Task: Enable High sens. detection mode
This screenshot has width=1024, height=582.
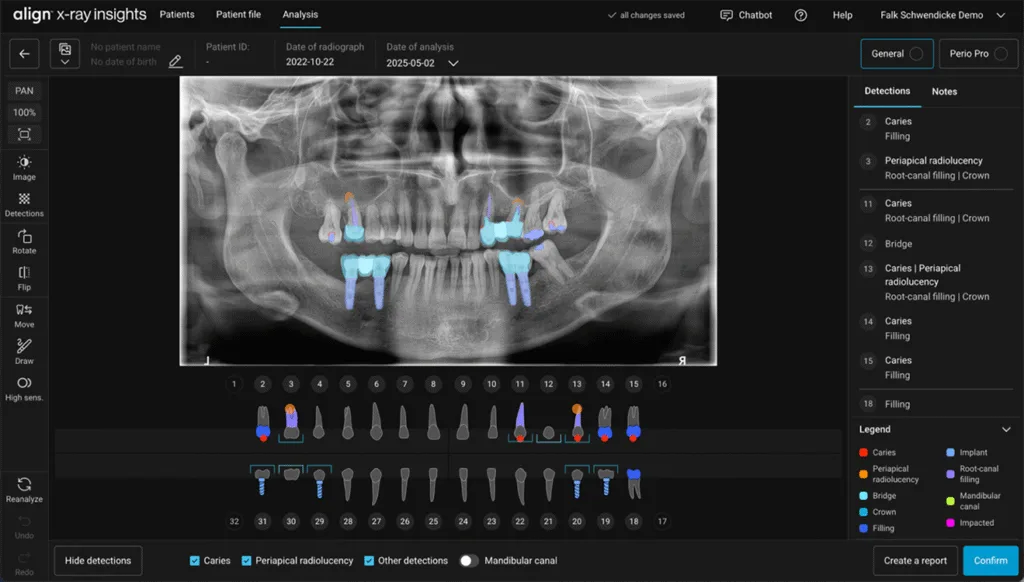Action: 23,391
